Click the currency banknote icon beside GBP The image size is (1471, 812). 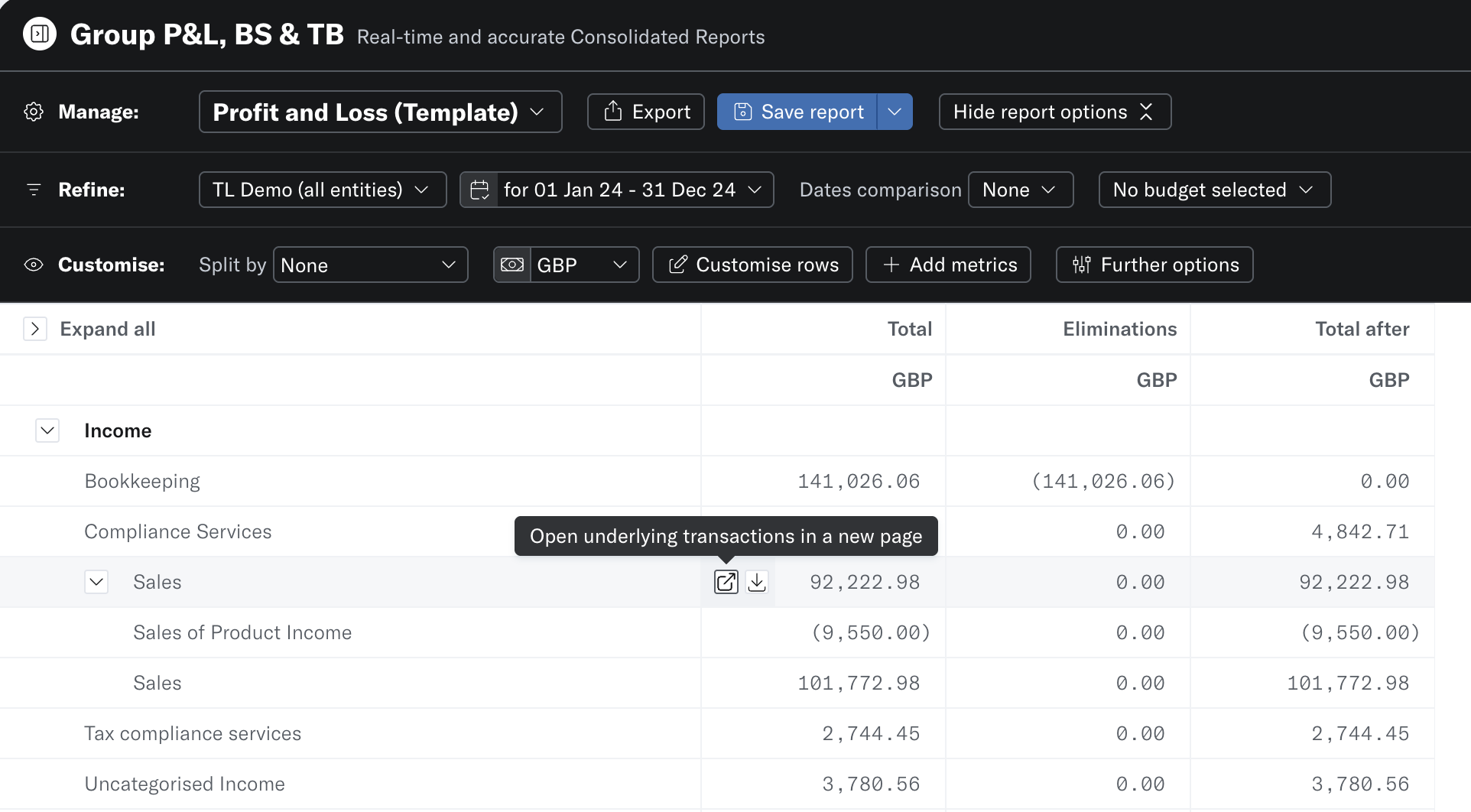click(x=512, y=265)
